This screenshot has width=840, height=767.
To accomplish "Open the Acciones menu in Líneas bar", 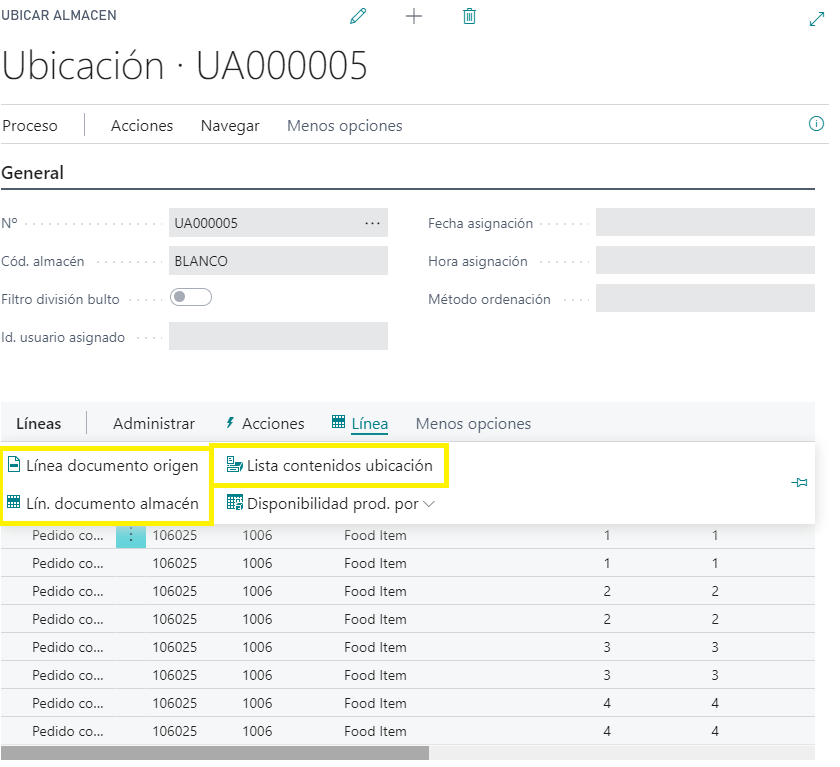I will tap(273, 424).
